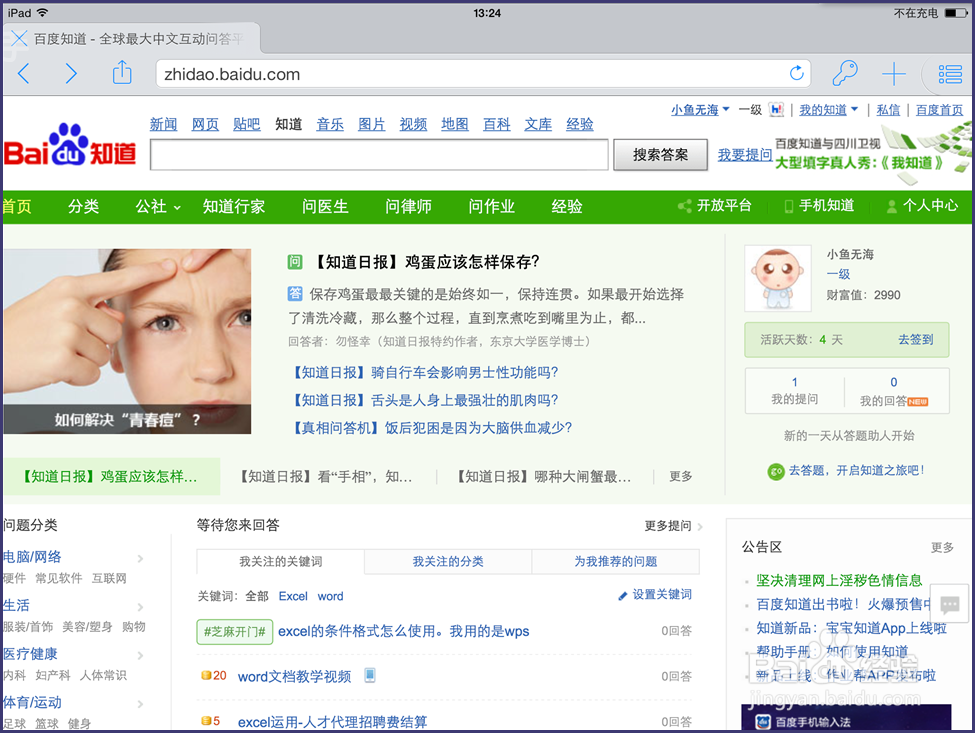Expand 生活 category arrow
Screen dimensions: 975x733
coord(140,607)
